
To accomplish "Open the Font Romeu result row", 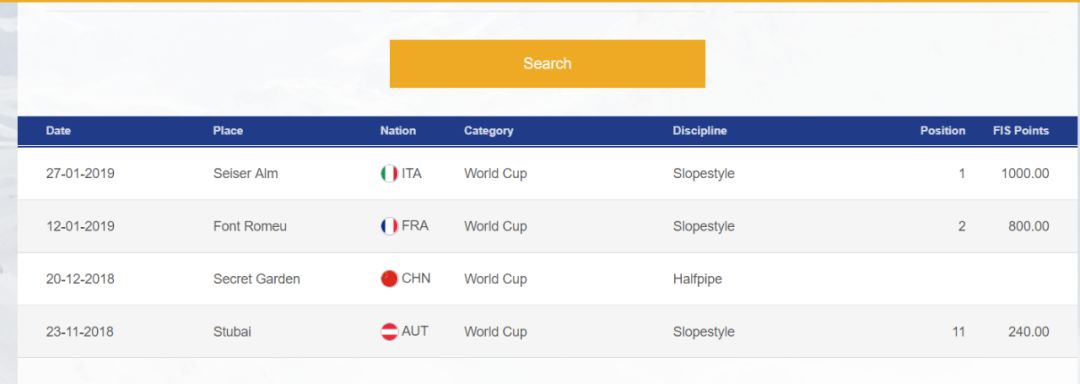I will (548, 226).
